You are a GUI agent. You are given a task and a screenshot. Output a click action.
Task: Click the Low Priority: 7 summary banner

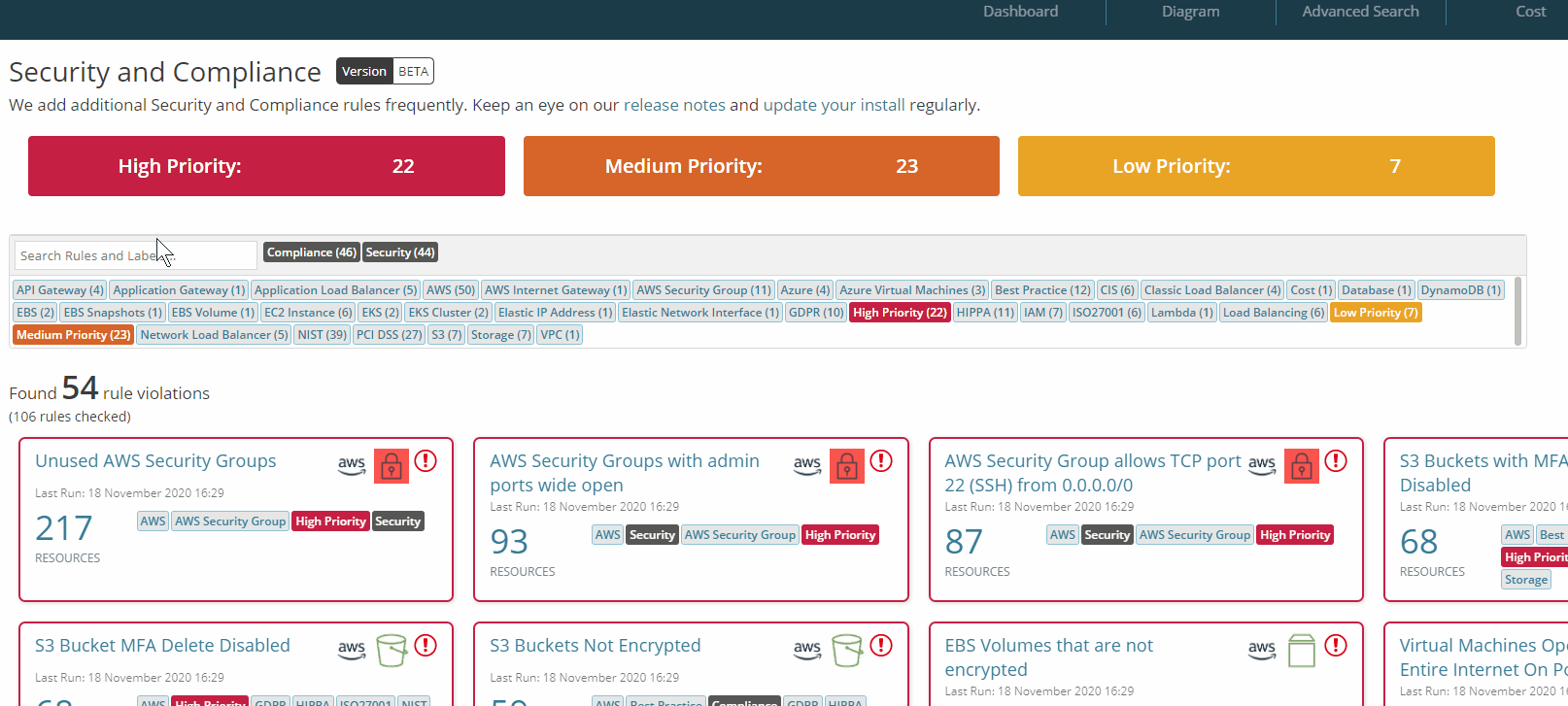click(1256, 166)
